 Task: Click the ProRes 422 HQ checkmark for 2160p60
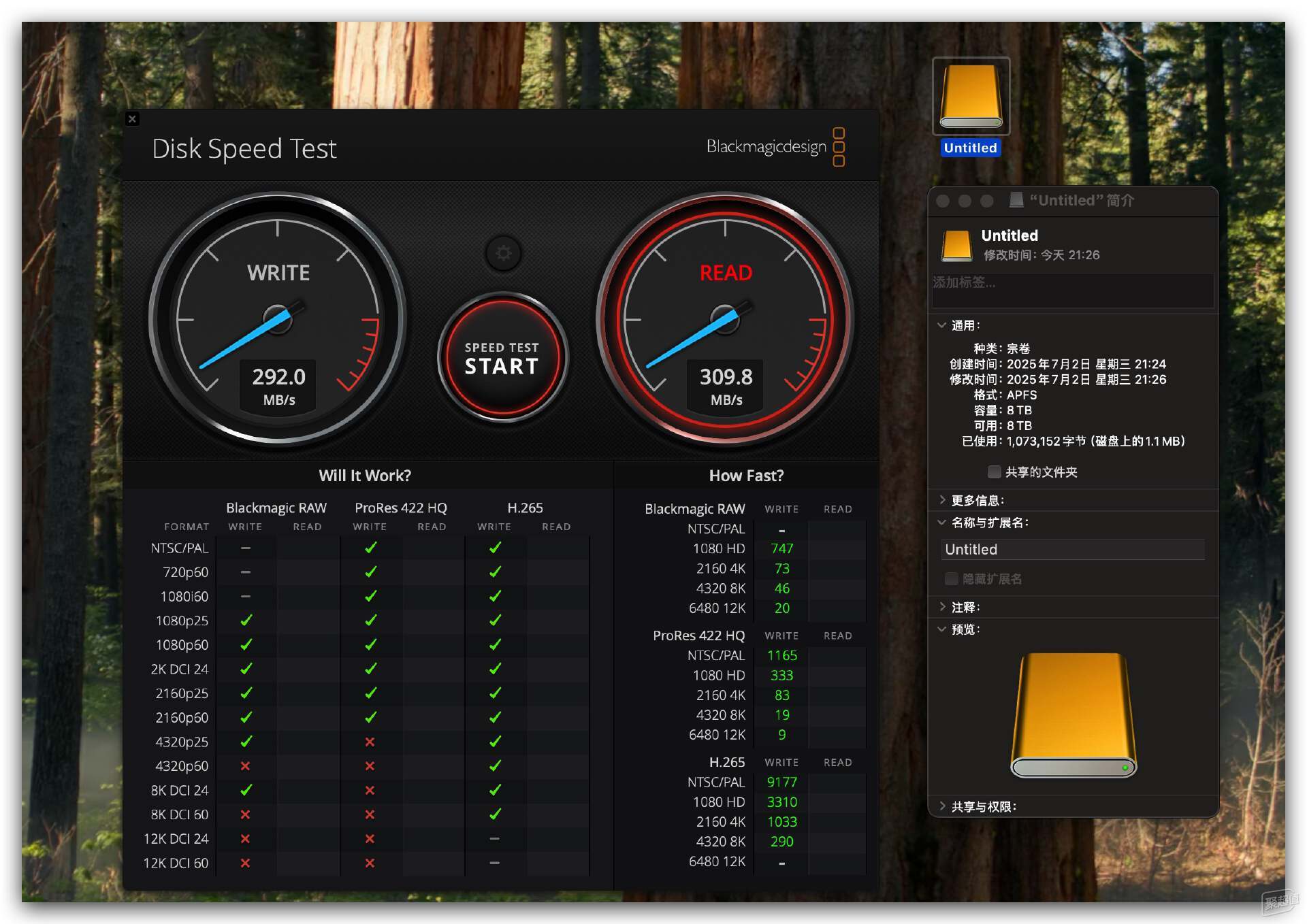click(370, 717)
